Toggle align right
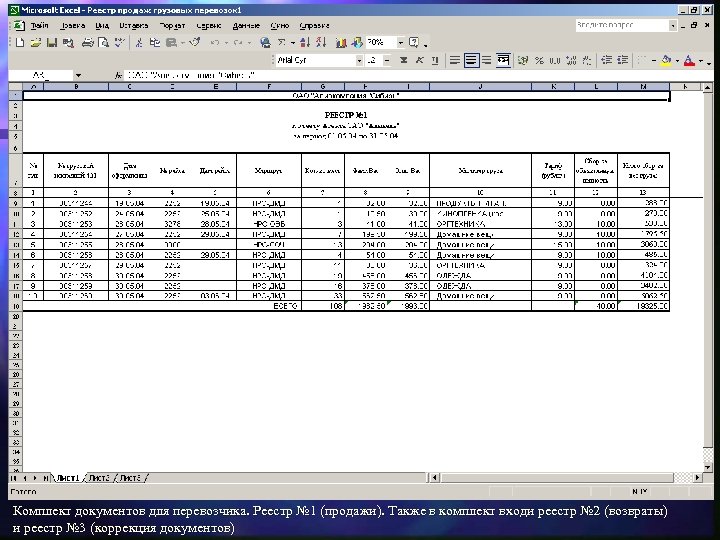 tap(487, 60)
